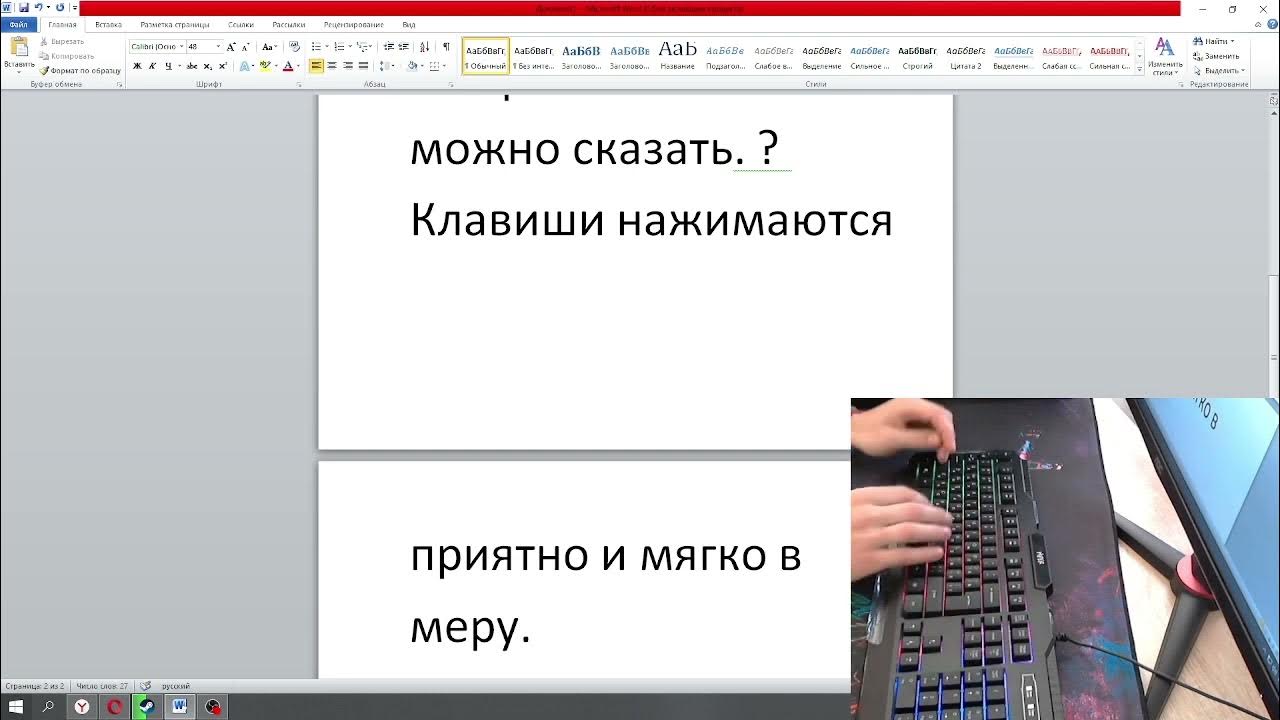1280x720 pixels.
Task: Apply Название style from gallery
Action: (677, 56)
